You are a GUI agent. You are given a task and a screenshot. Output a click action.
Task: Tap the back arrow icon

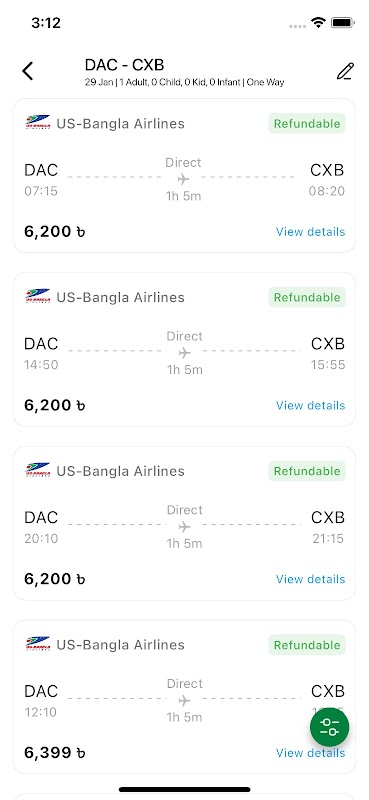click(x=28, y=71)
